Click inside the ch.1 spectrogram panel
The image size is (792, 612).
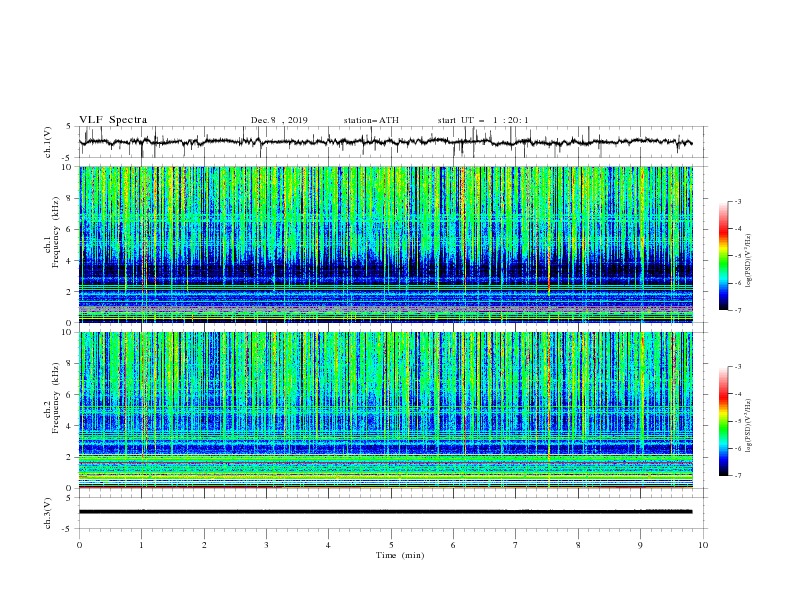pos(386,244)
